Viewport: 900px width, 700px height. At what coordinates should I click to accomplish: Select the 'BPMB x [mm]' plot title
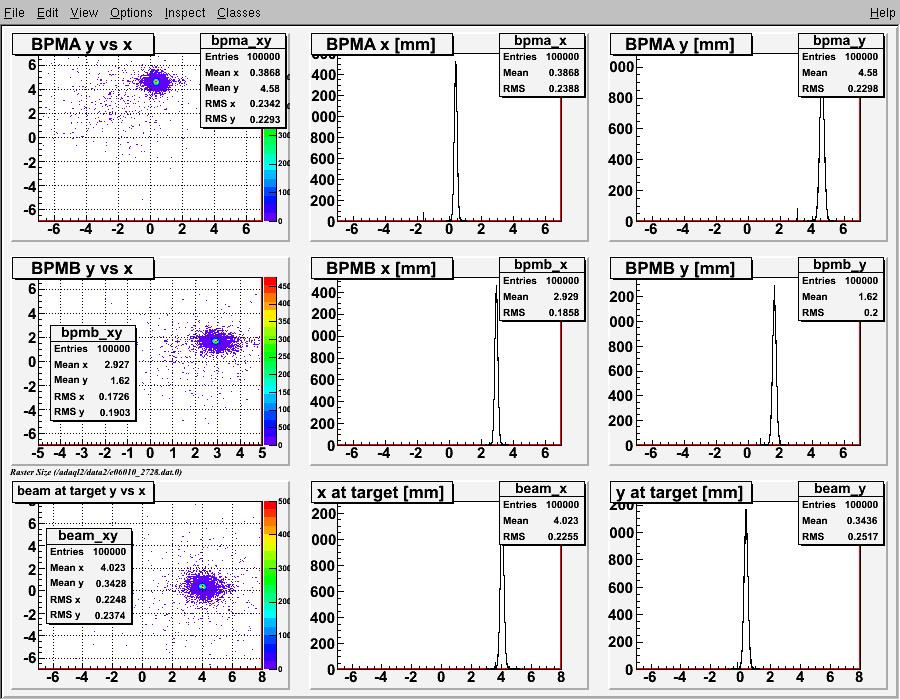tap(381, 268)
